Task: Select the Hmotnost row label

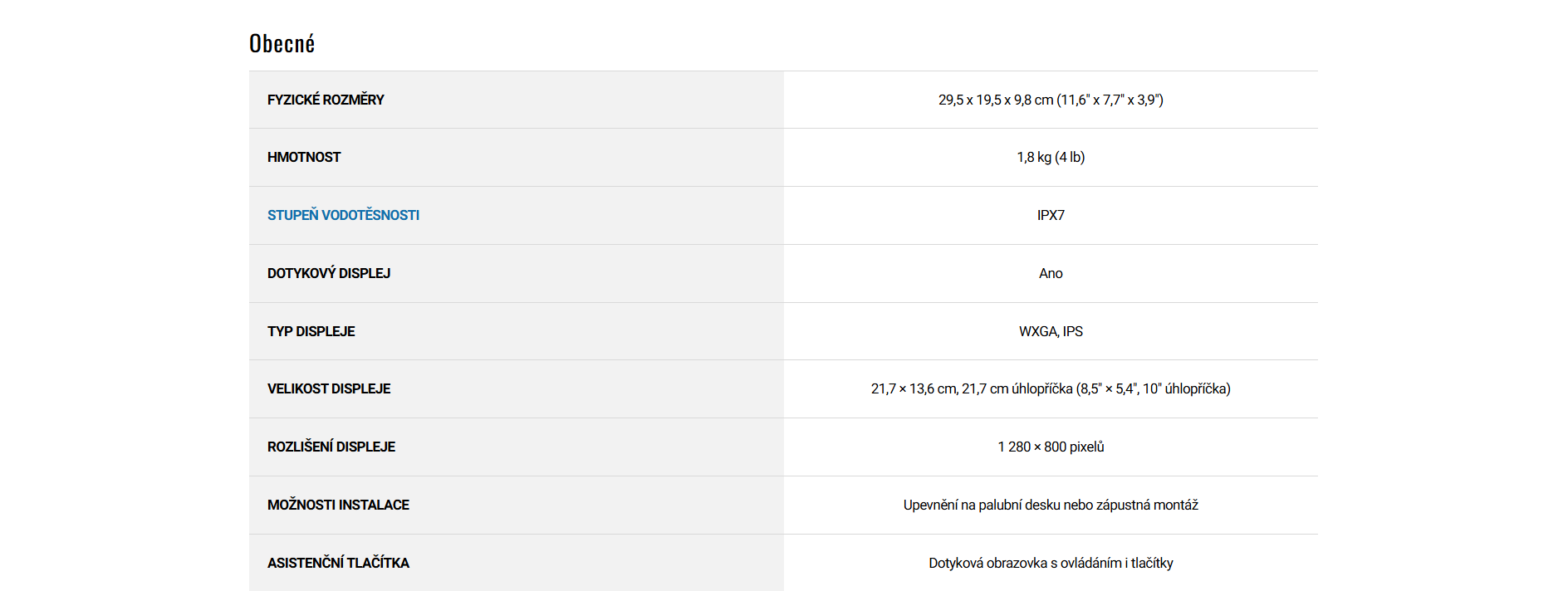Action: tap(304, 157)
